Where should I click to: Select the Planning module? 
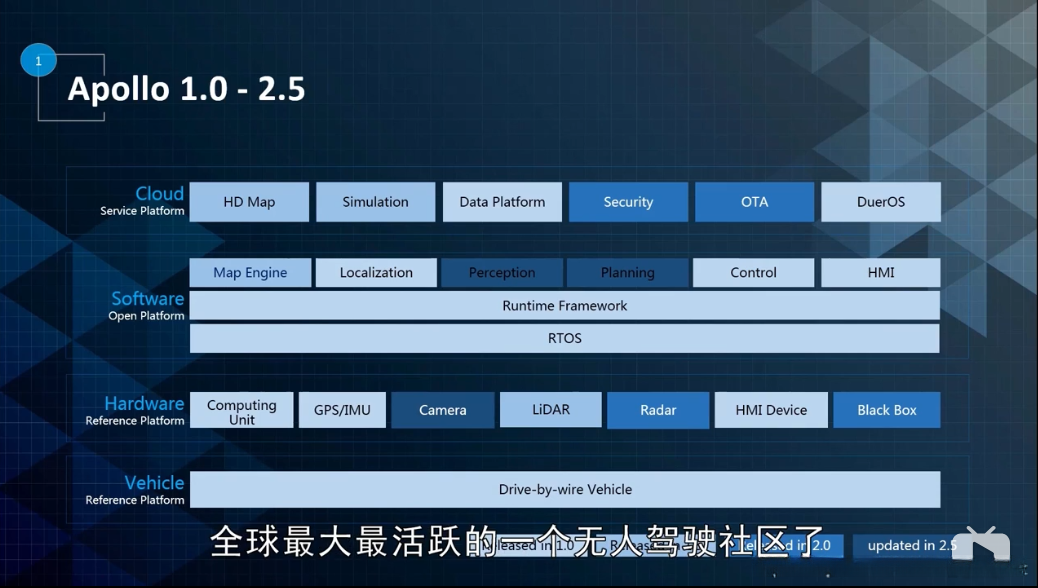pyautogui.click(x=628, y=273)
